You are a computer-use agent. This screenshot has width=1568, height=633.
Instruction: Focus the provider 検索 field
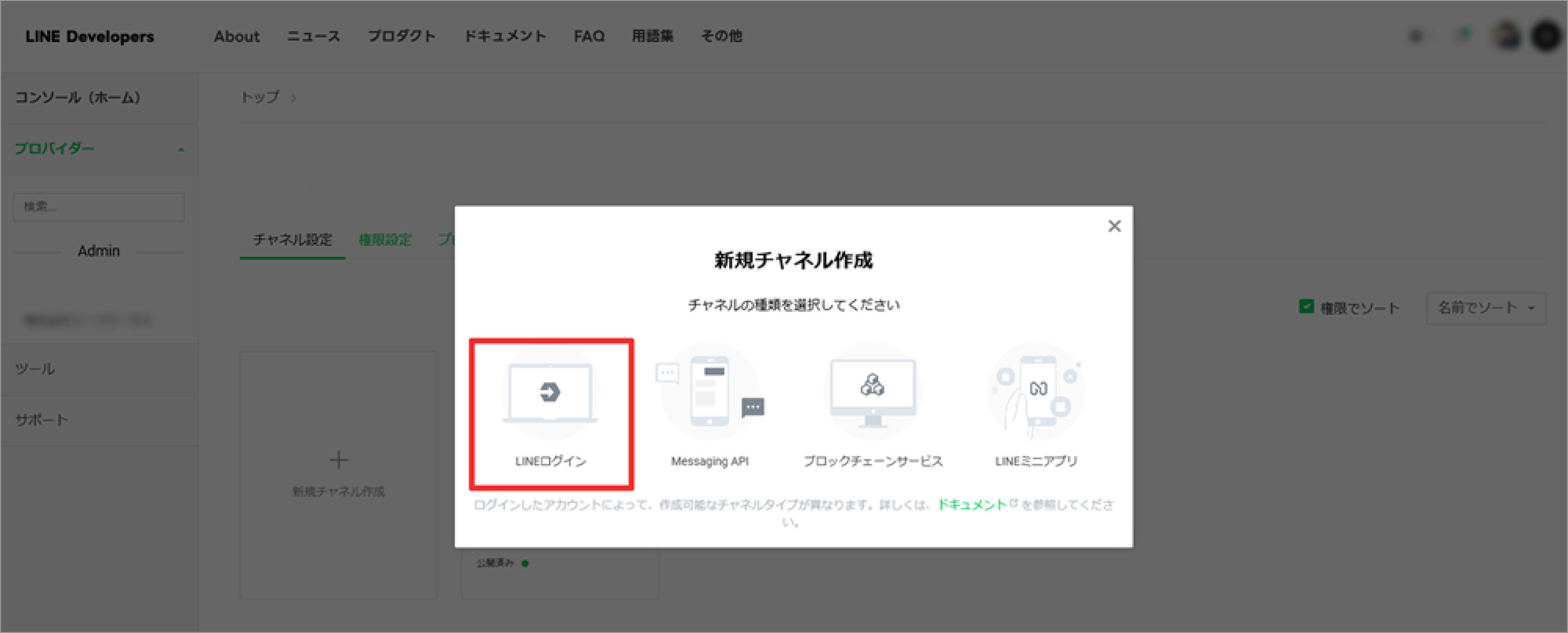coord(98,207)
